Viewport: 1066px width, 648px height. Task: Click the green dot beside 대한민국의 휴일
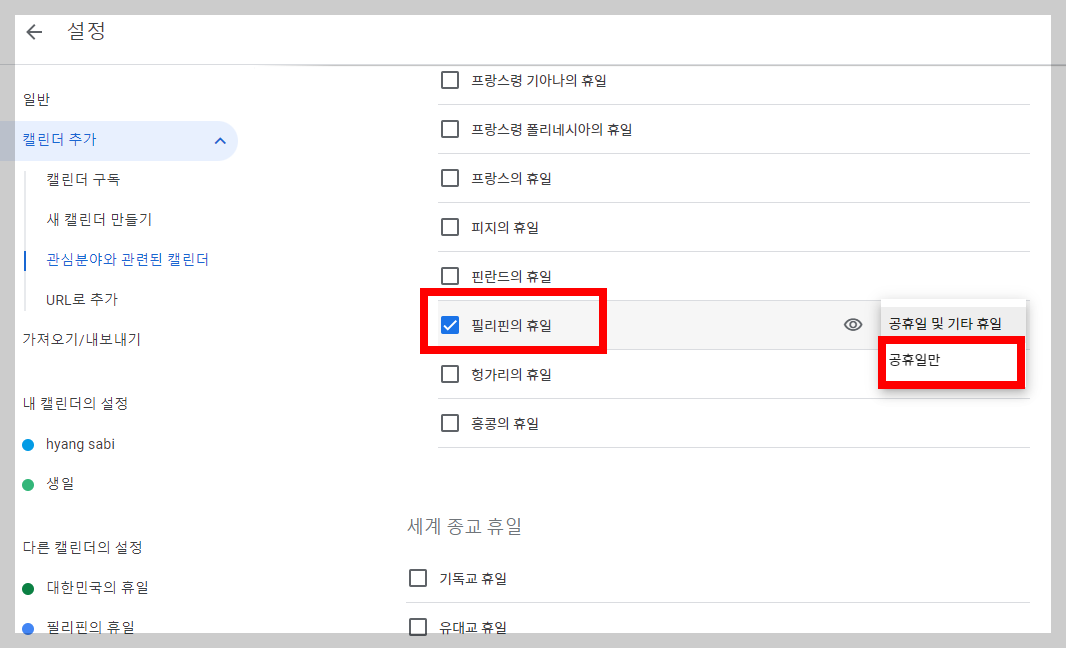click(26, 587)
